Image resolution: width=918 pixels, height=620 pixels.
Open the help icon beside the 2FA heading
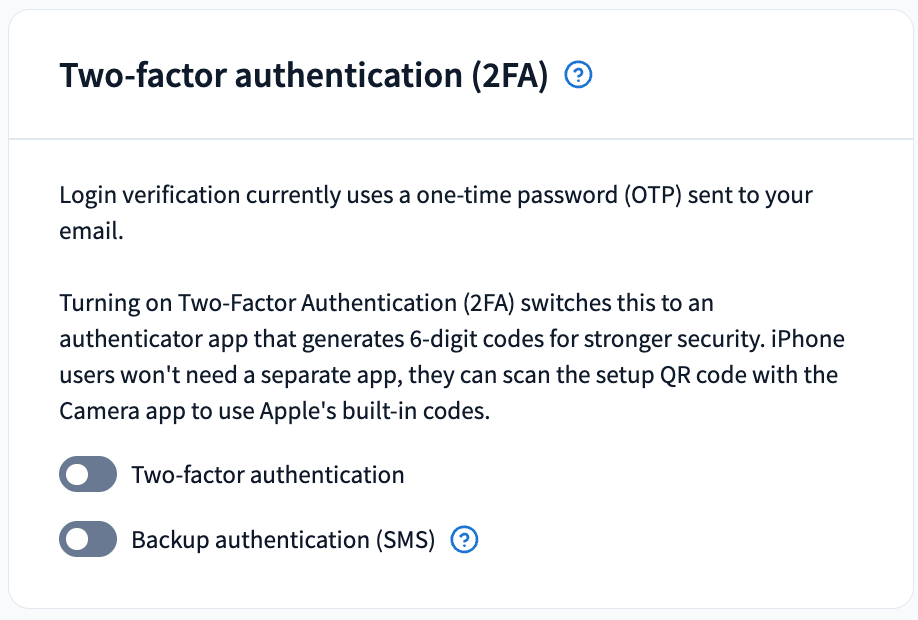pos(578,75)
